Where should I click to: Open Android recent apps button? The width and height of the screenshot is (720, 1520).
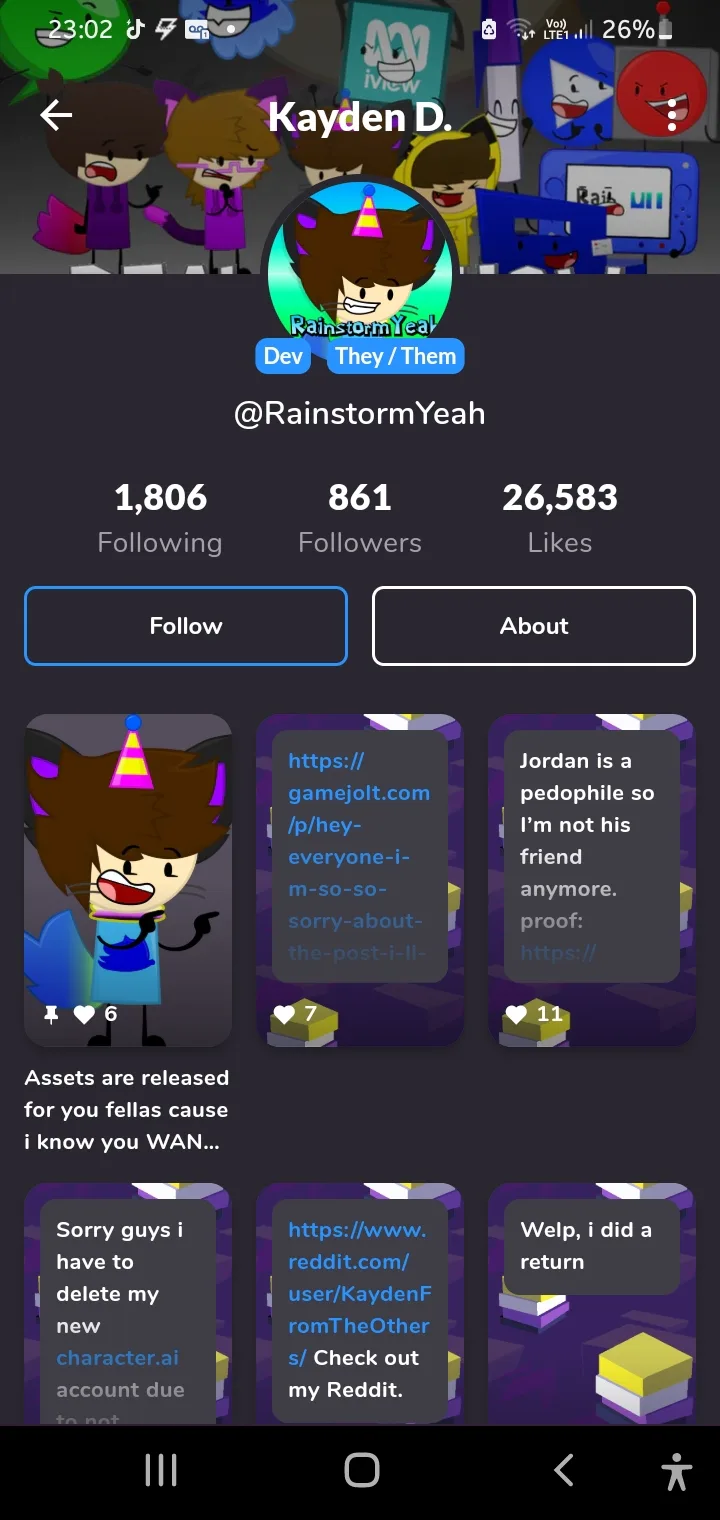click(161, 1470)
